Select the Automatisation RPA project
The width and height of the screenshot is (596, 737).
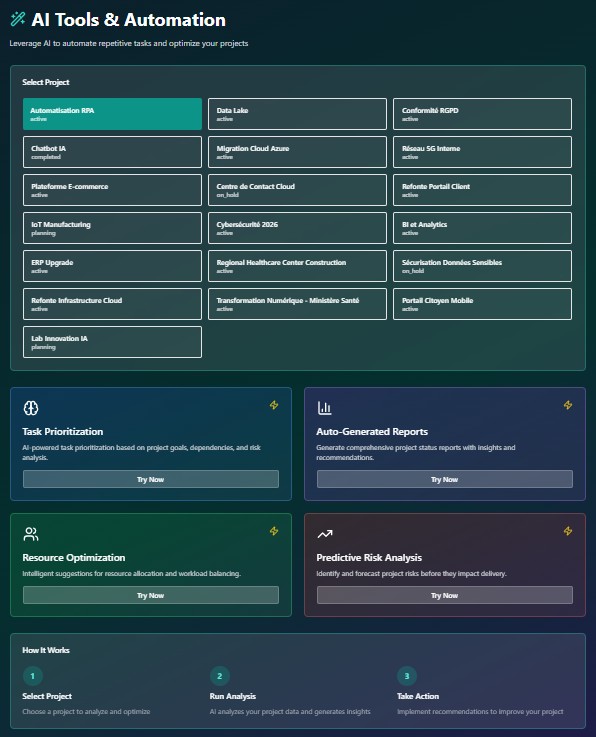click(x=112, y=114)
